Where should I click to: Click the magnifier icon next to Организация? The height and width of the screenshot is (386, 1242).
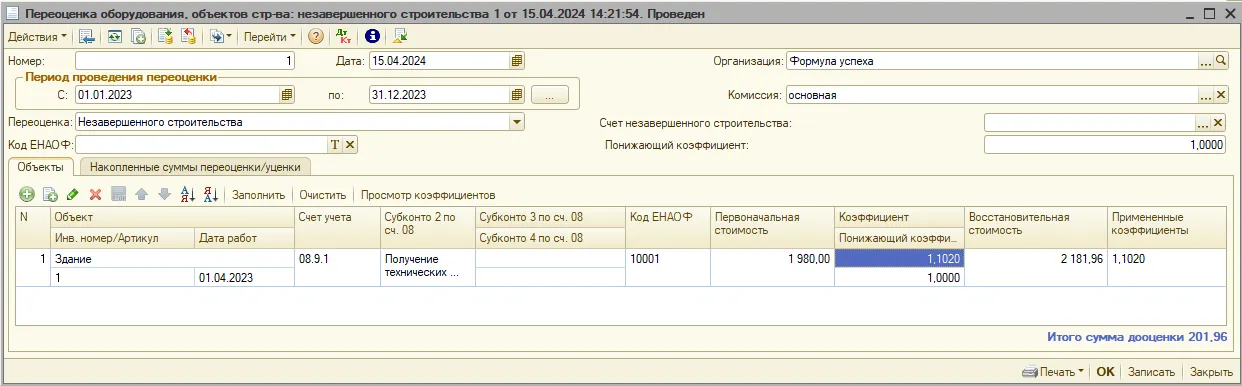1221,61
